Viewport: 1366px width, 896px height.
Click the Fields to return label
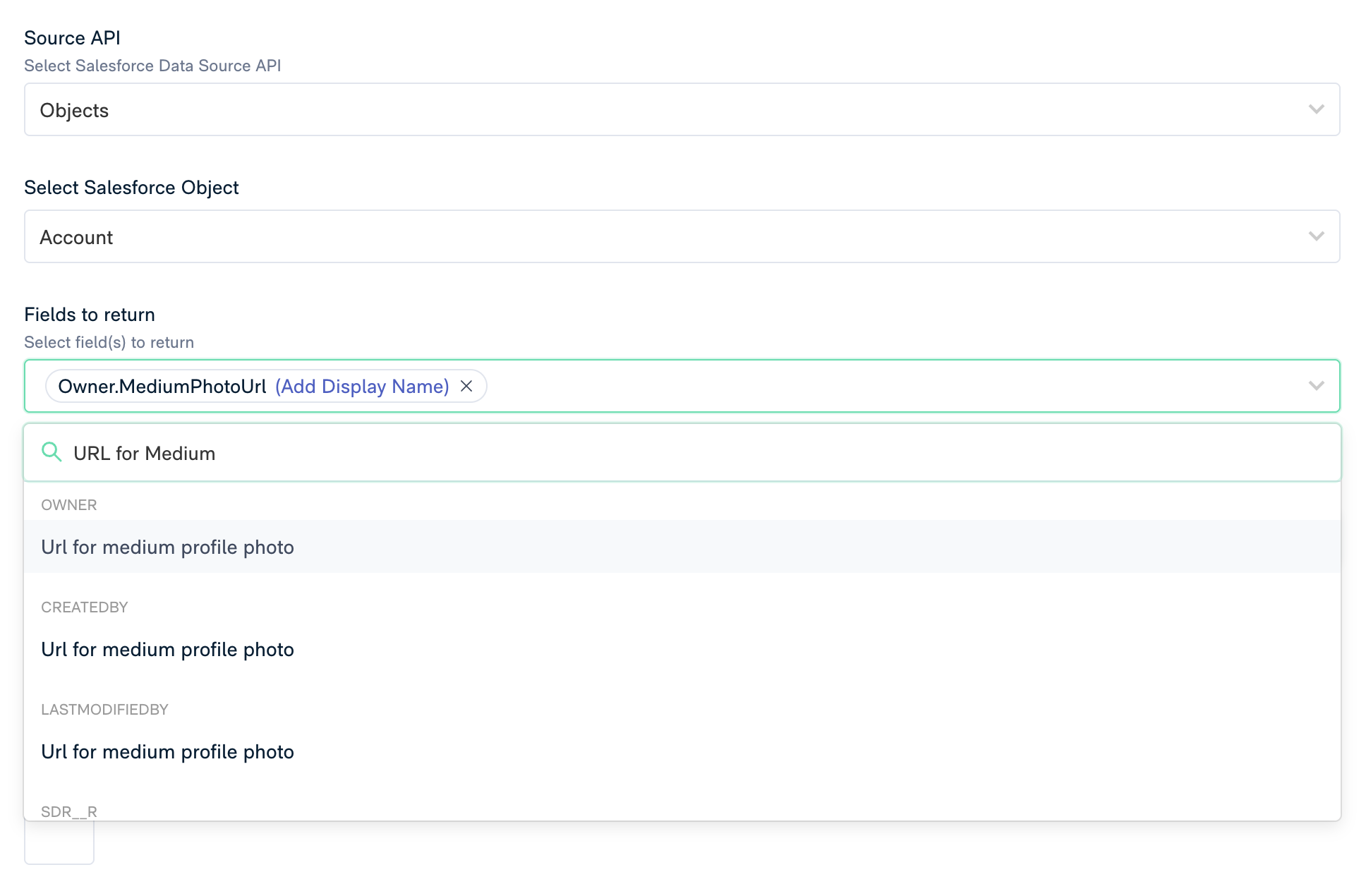(90, 315)
